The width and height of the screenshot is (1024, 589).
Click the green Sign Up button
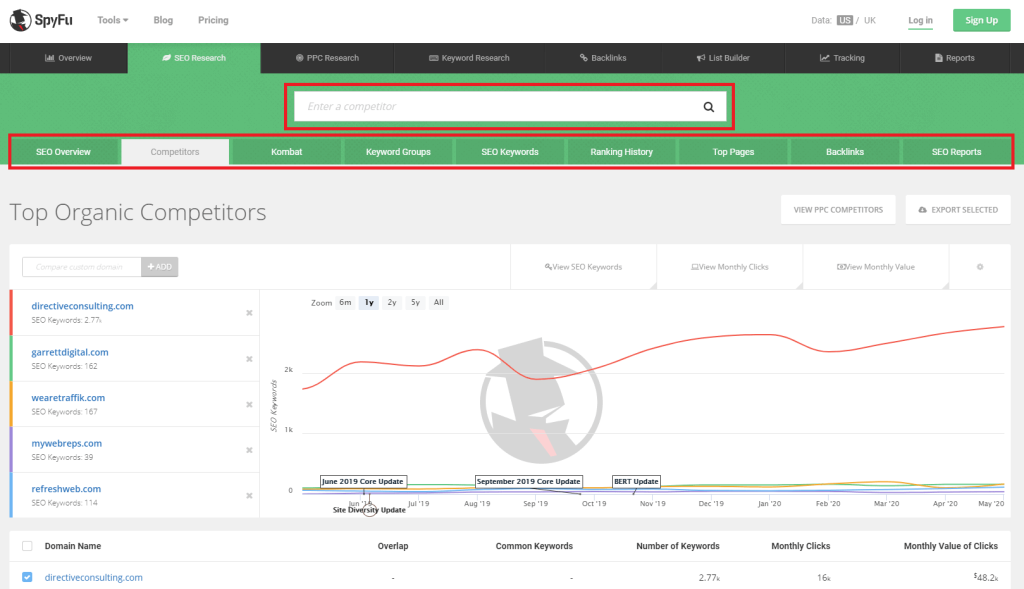(x=982, y=20)
